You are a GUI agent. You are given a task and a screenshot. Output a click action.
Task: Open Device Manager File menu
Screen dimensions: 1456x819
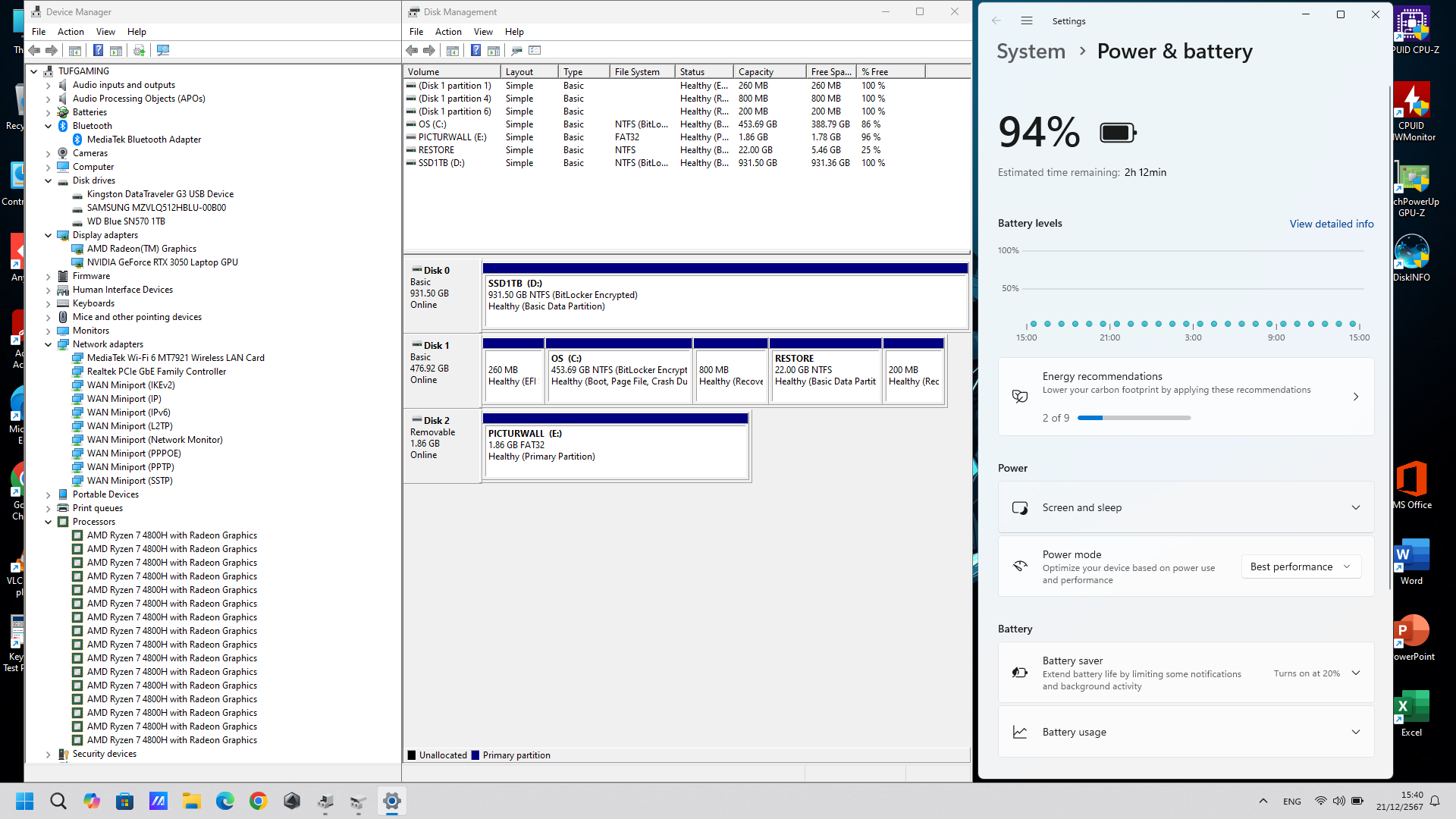39,32
